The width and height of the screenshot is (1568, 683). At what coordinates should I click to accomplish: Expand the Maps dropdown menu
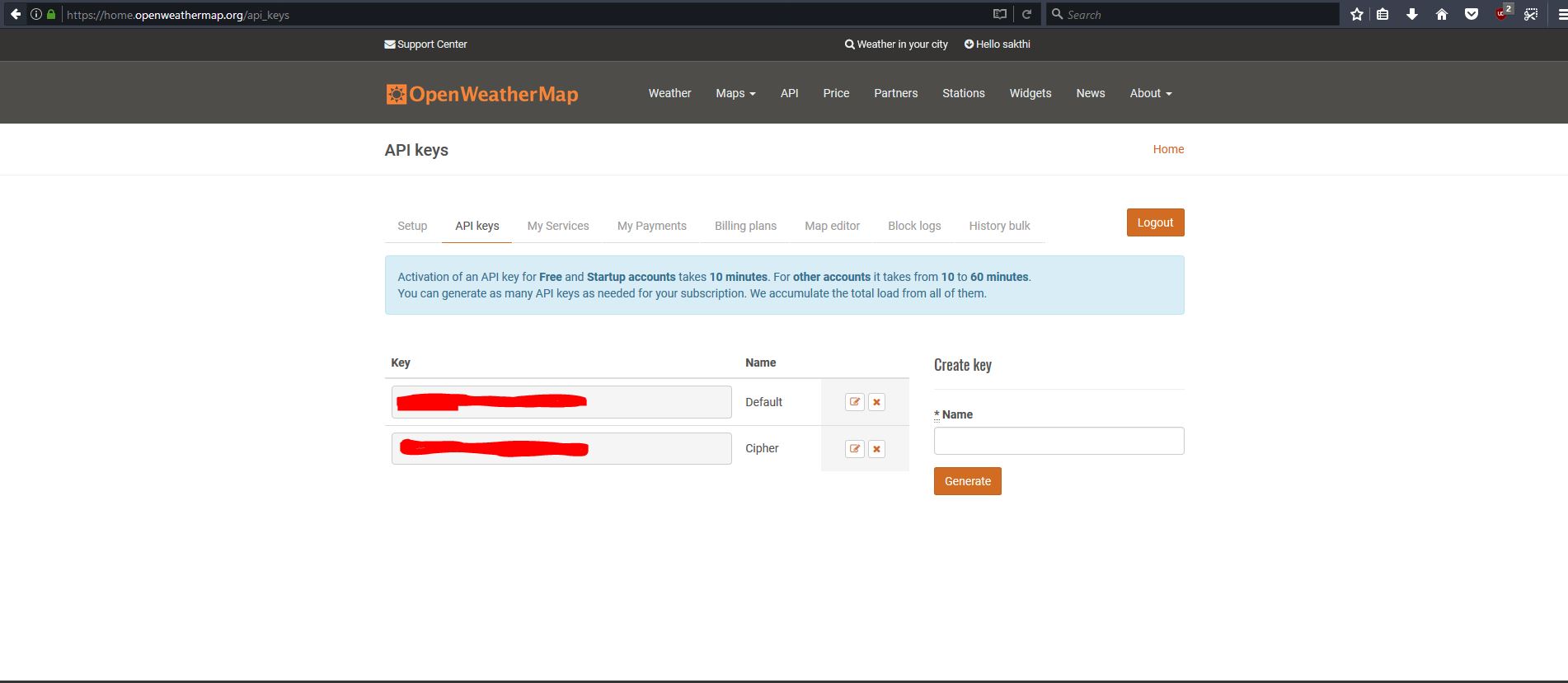click(x=735, y=93)
